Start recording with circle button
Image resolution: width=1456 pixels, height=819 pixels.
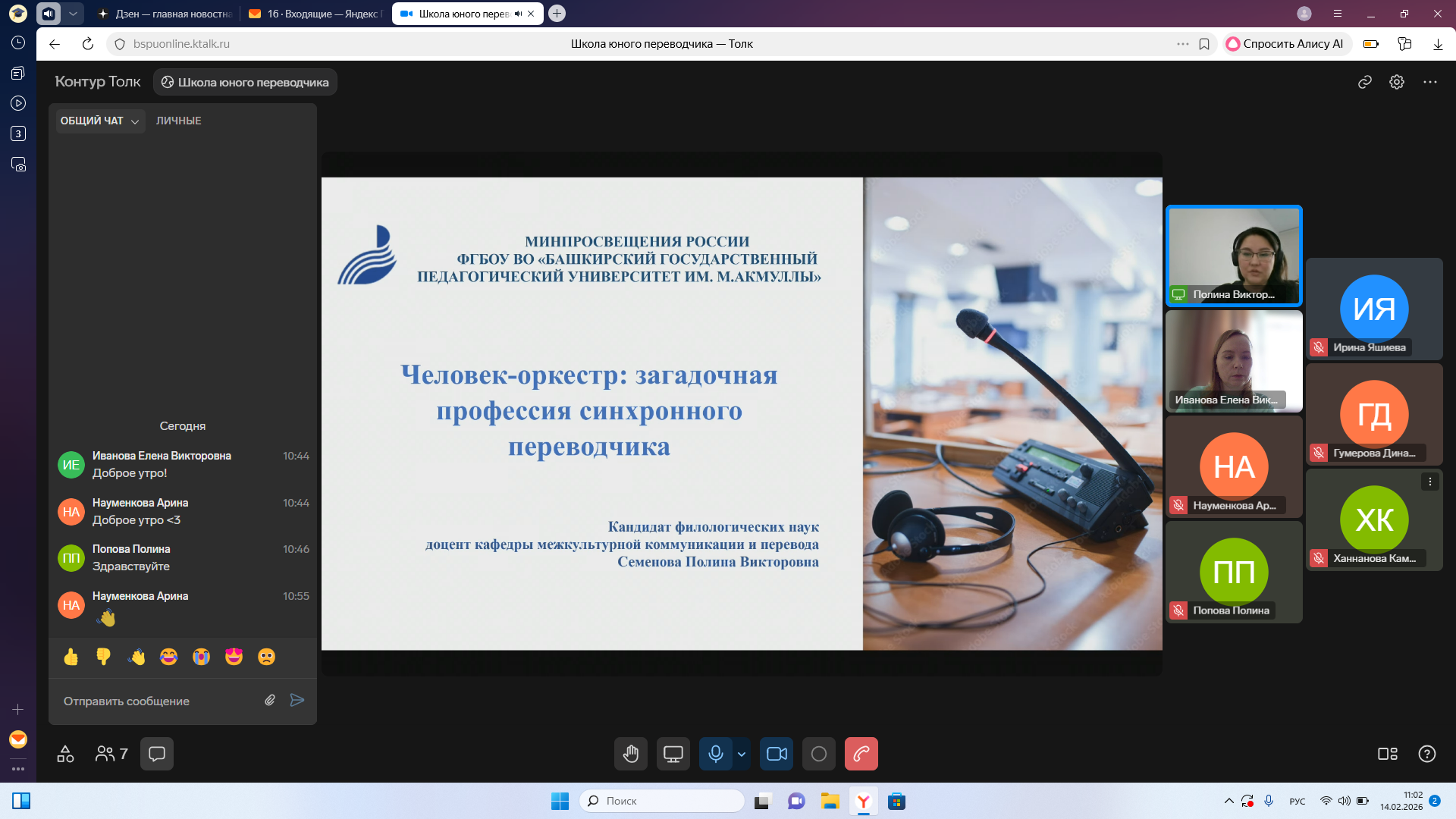click(819, 754)
